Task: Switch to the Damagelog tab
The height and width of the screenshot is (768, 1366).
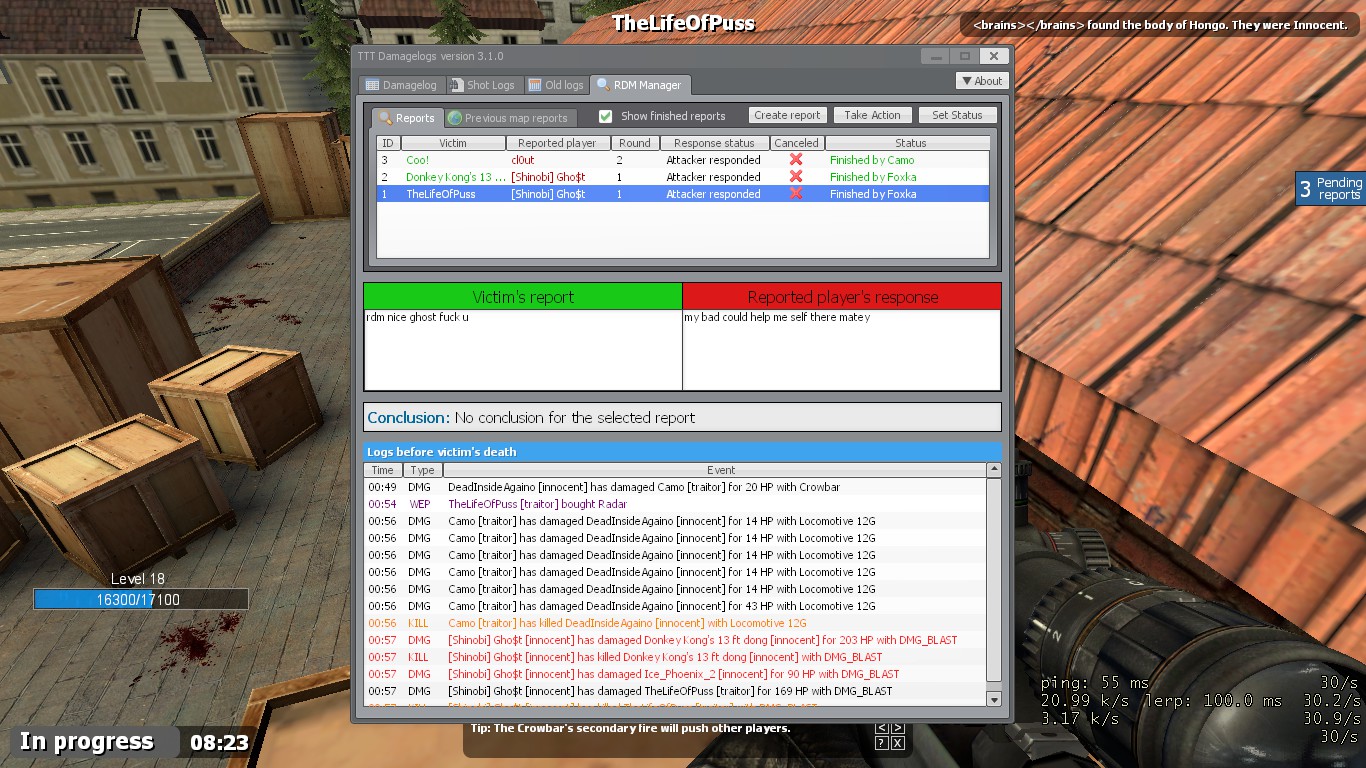Action: 402,85
